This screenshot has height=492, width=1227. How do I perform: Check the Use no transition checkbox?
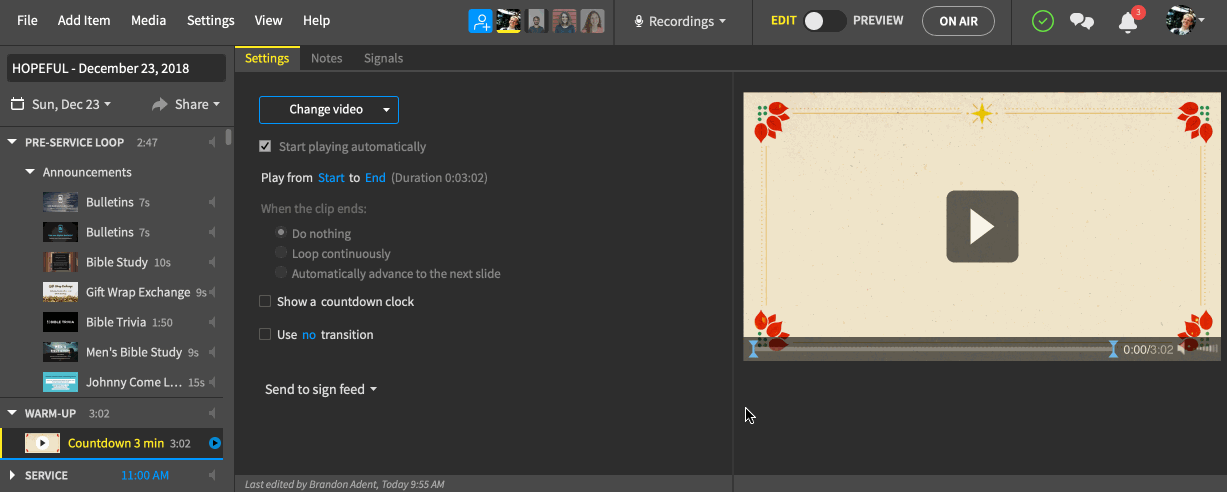265,335
